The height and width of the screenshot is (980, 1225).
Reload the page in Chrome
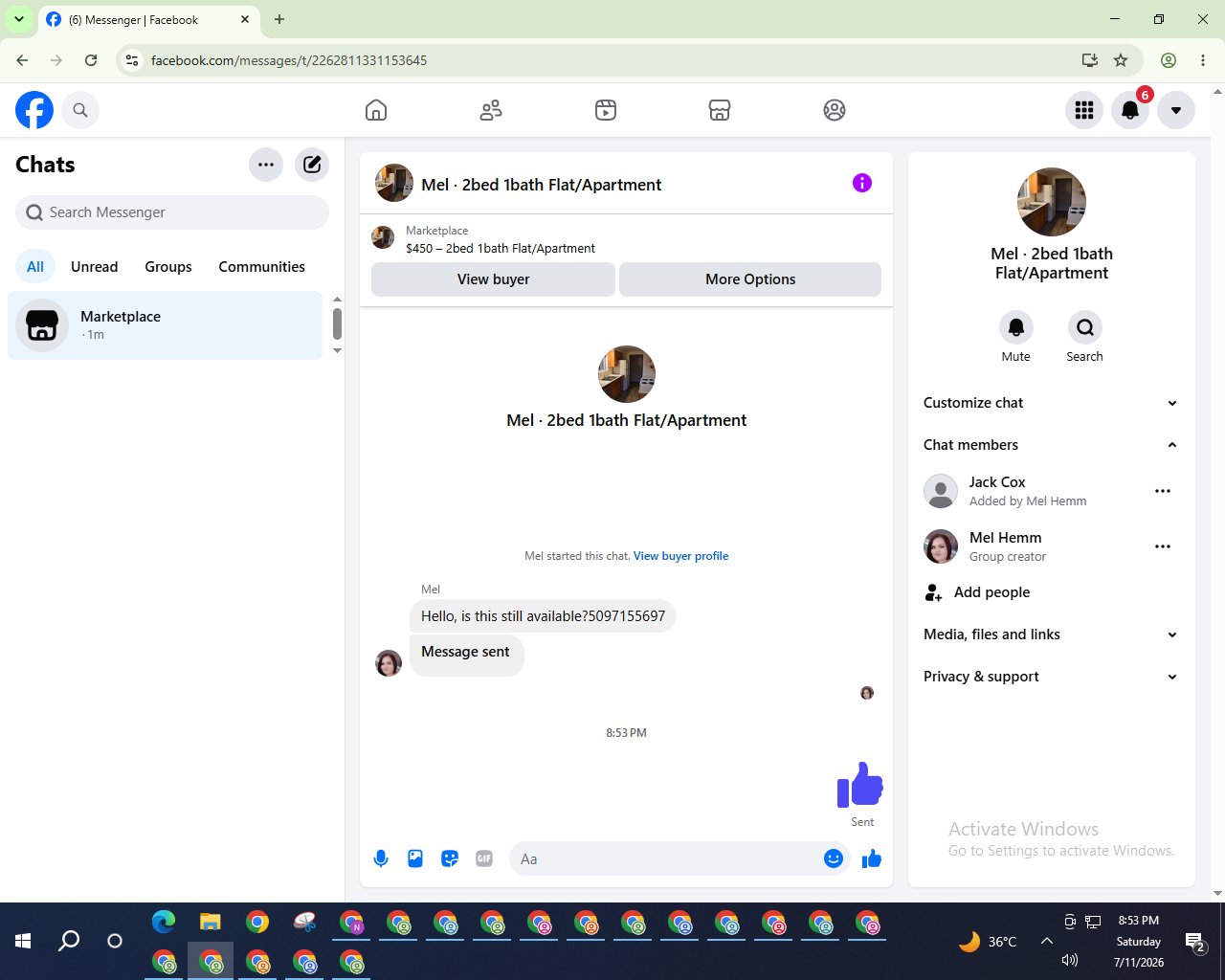91,60
